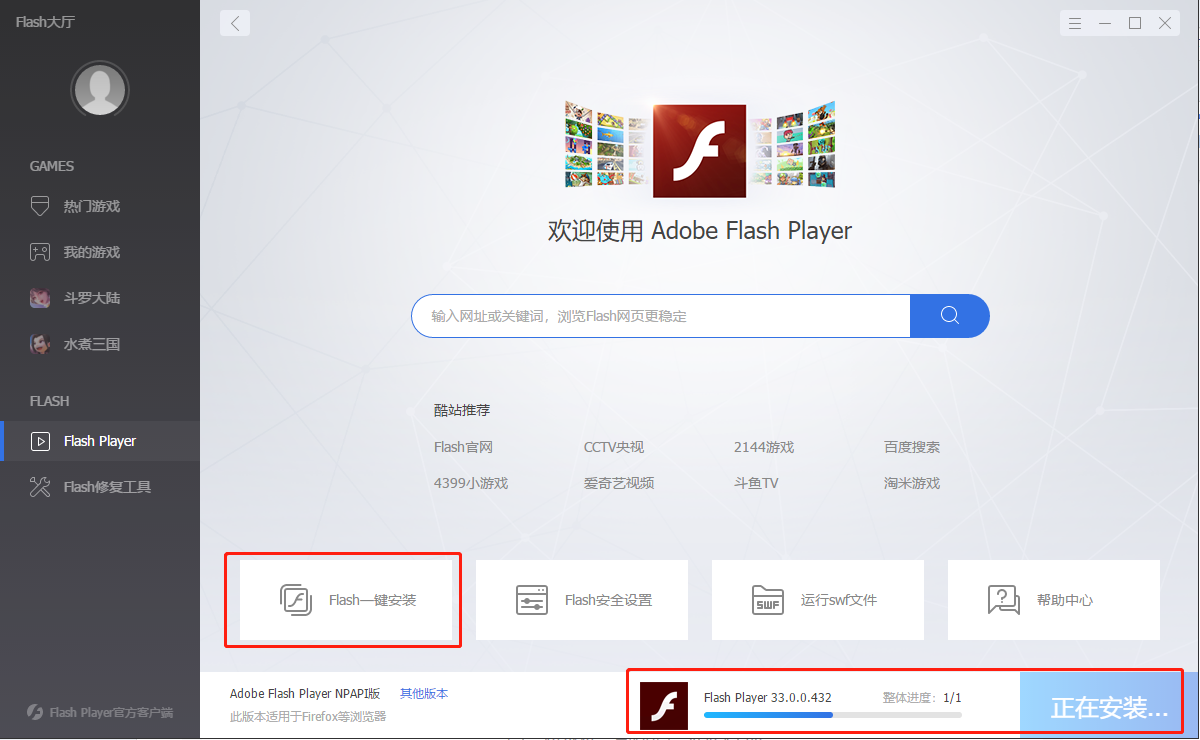Open the Flash官网 recommended site link
This screenshot has height=740, width=1200.
coord(463,447)
